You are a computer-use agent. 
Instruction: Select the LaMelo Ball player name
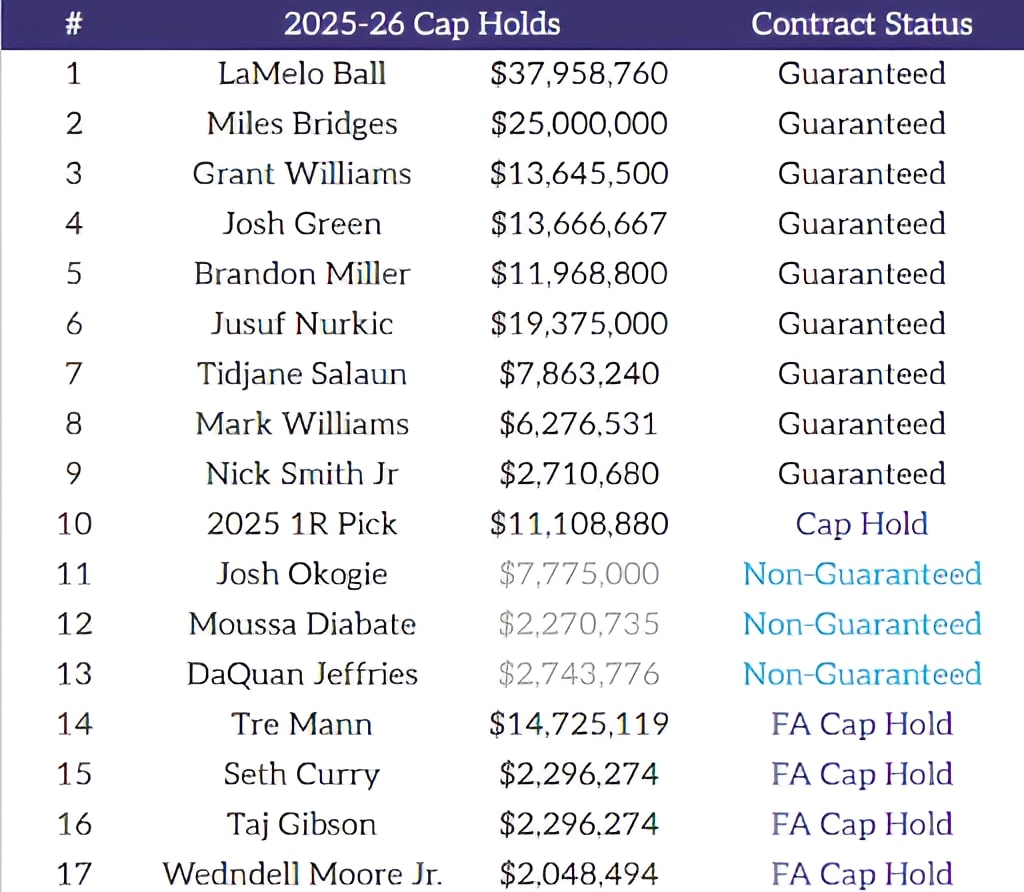point(302,73)
